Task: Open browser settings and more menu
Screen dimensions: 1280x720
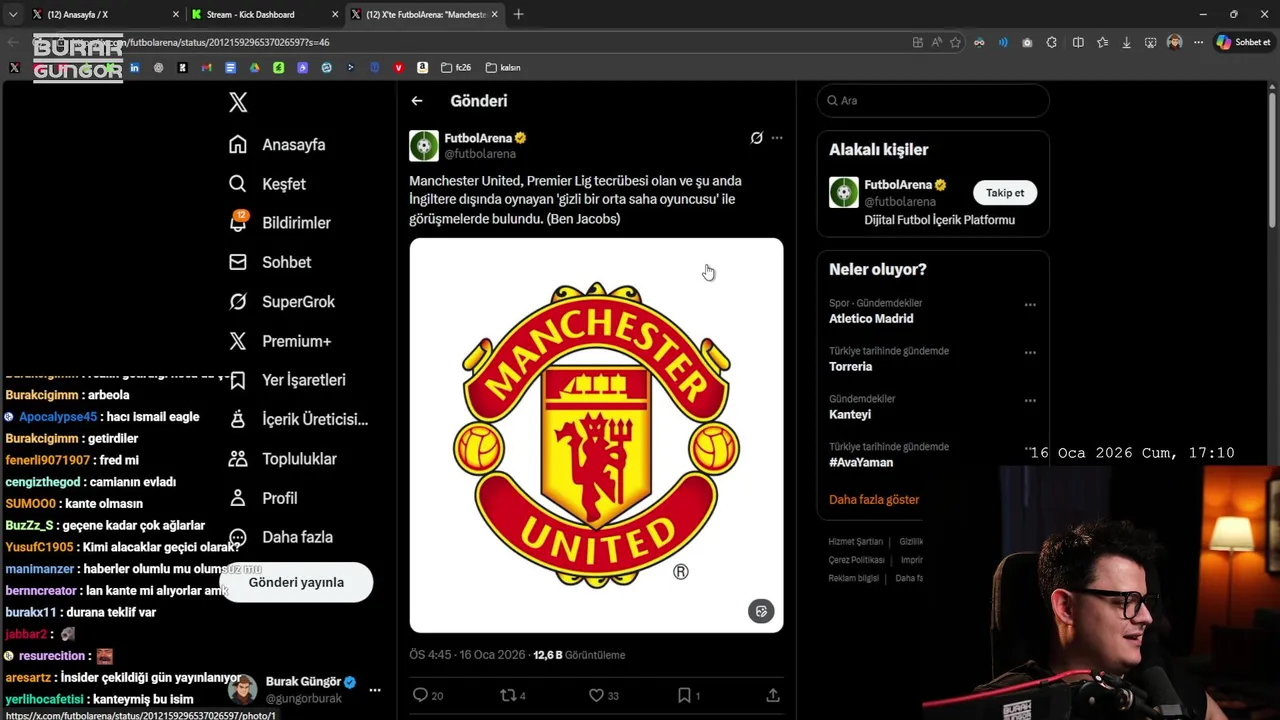Action: (x=1198, y=42)
